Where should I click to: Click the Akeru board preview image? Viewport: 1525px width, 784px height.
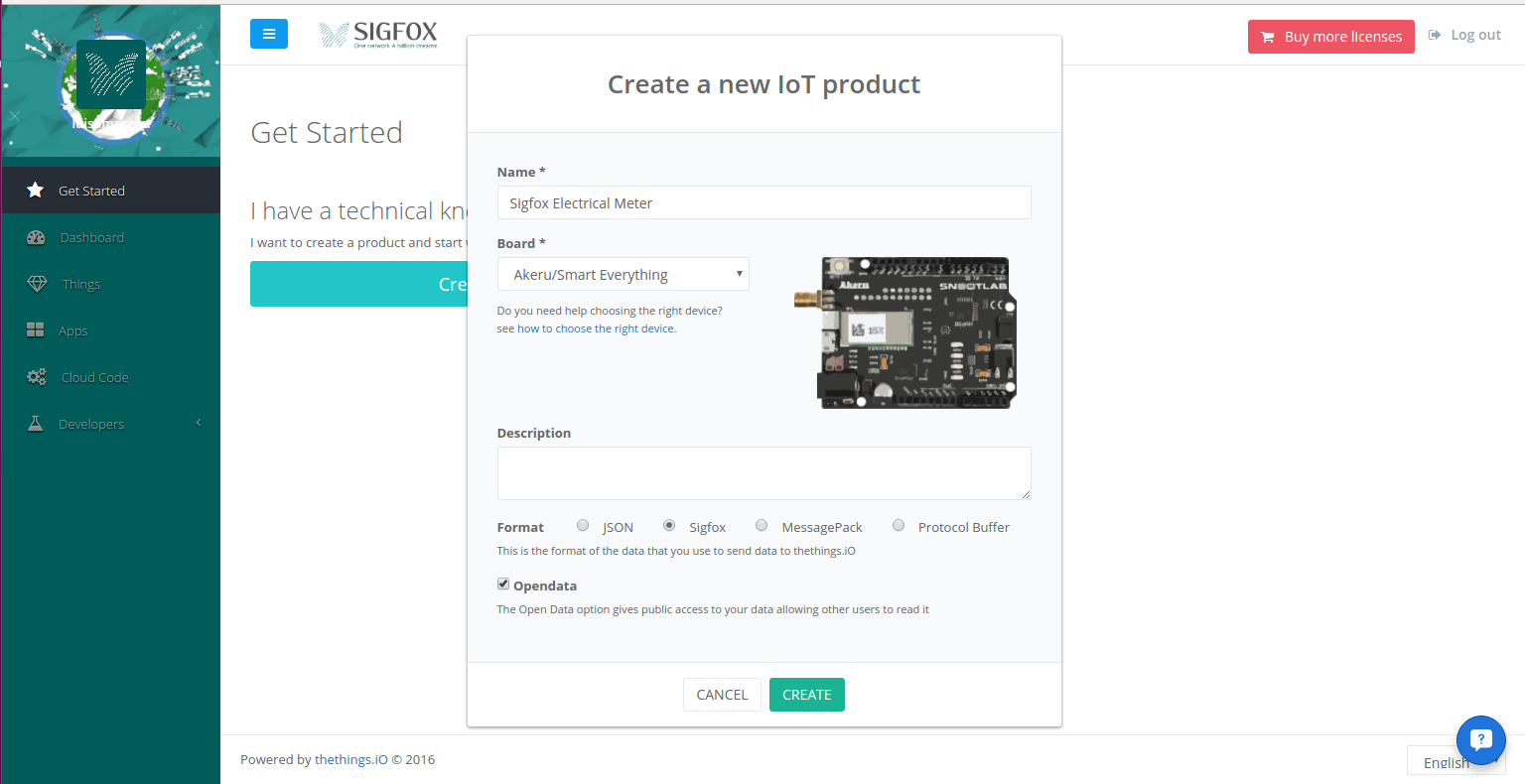pos(904,332)
